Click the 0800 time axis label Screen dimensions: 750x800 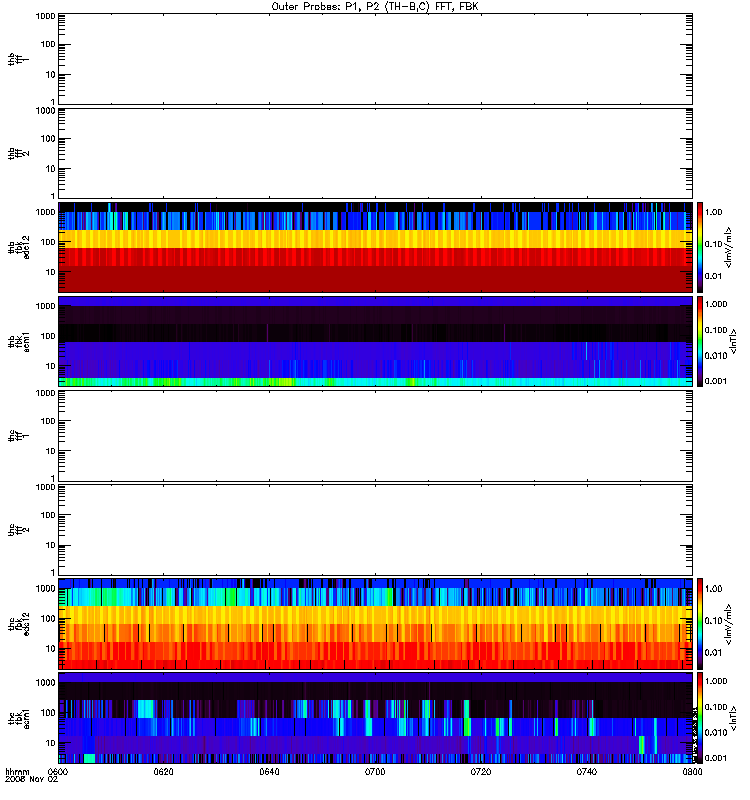point(692,772)
